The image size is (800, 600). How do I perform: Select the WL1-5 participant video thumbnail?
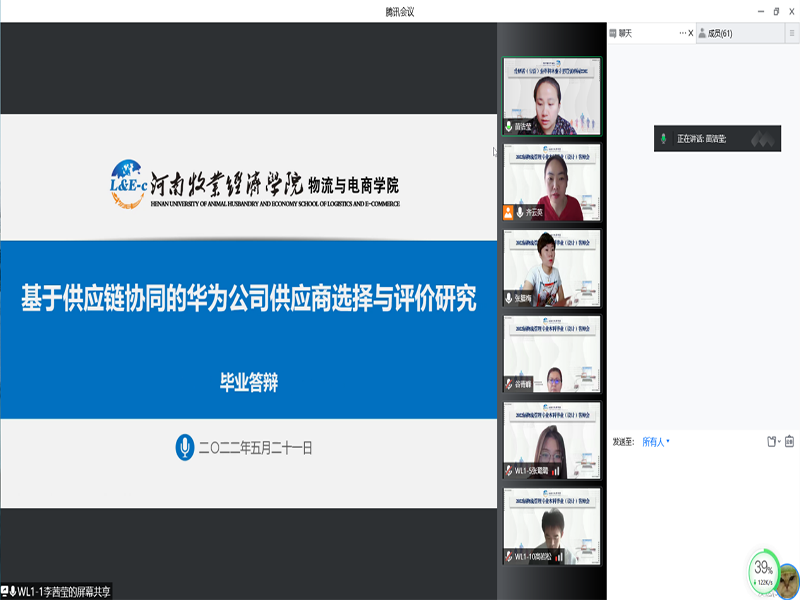point(552,441)
